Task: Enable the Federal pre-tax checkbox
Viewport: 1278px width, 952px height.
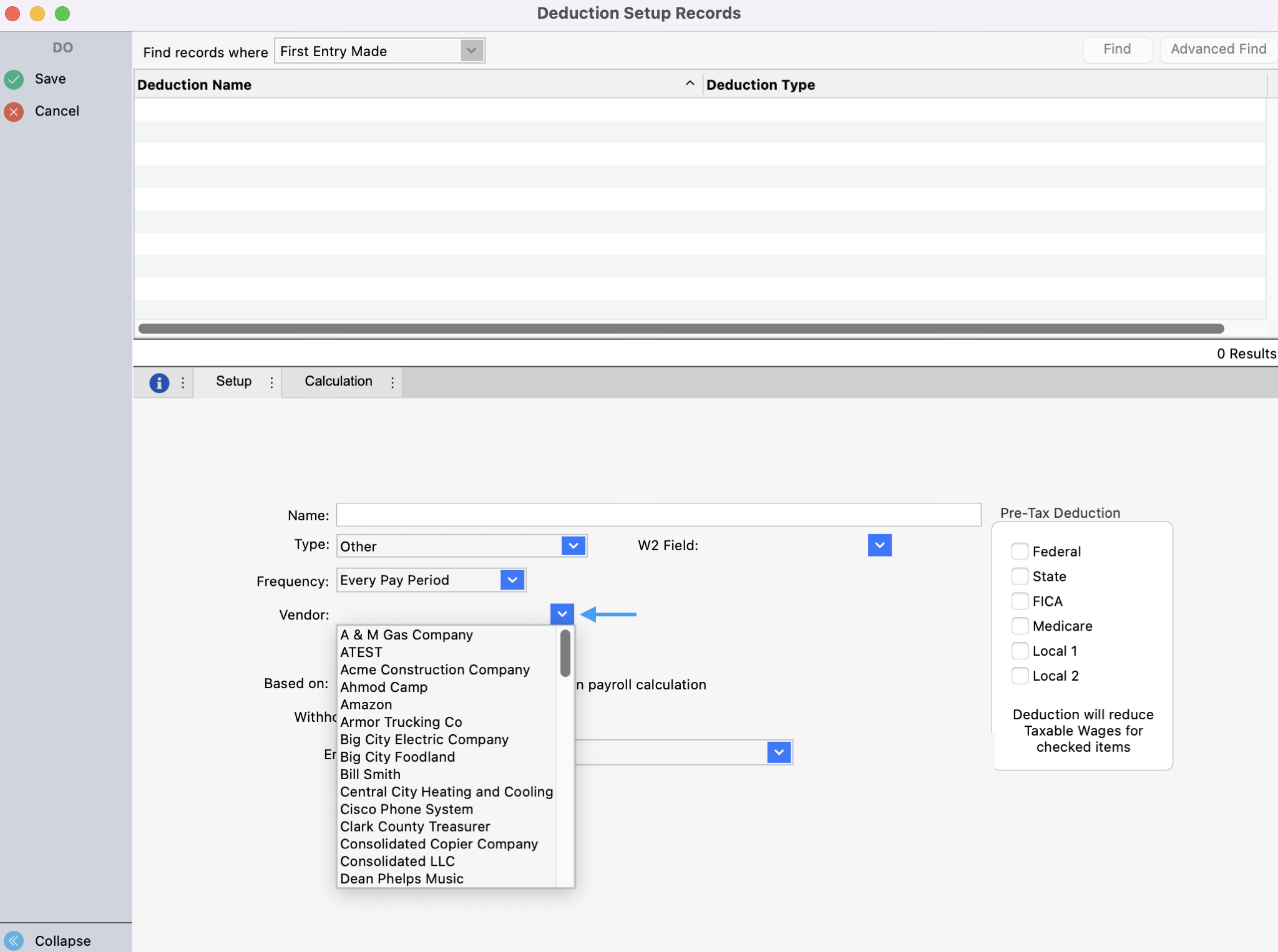Action: click(1020, 551)
